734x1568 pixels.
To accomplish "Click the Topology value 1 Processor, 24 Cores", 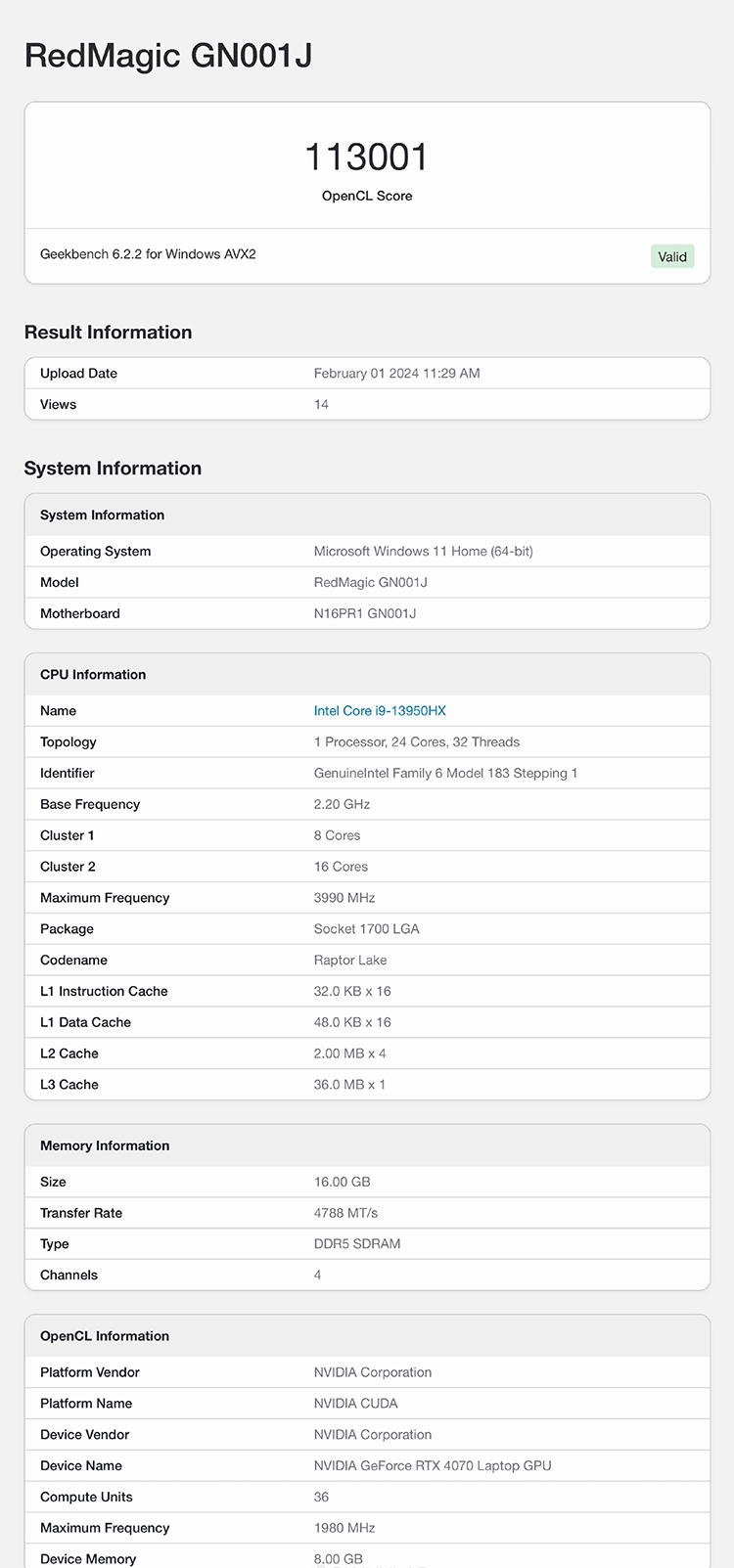I will pyautogui.click(x=416, y=742).
